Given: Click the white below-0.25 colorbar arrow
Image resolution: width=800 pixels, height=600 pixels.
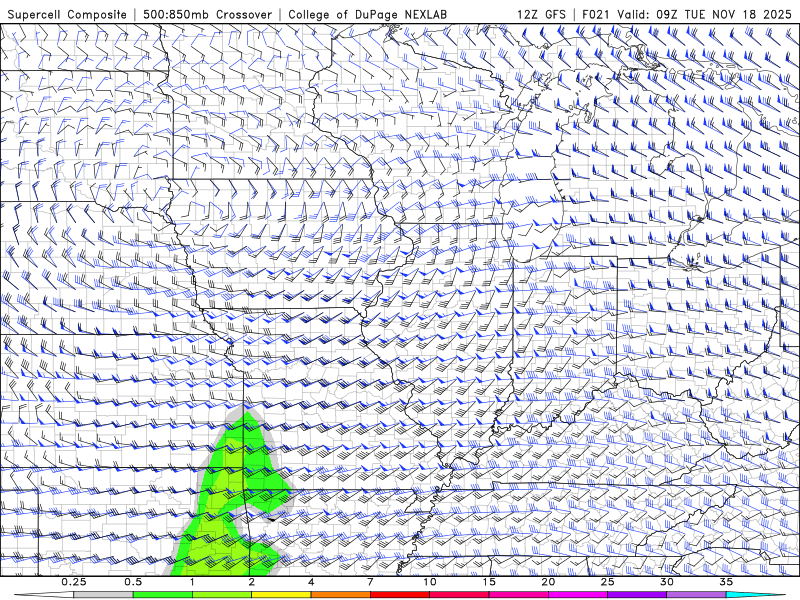Looking at the screenshot, I should 44,595.
